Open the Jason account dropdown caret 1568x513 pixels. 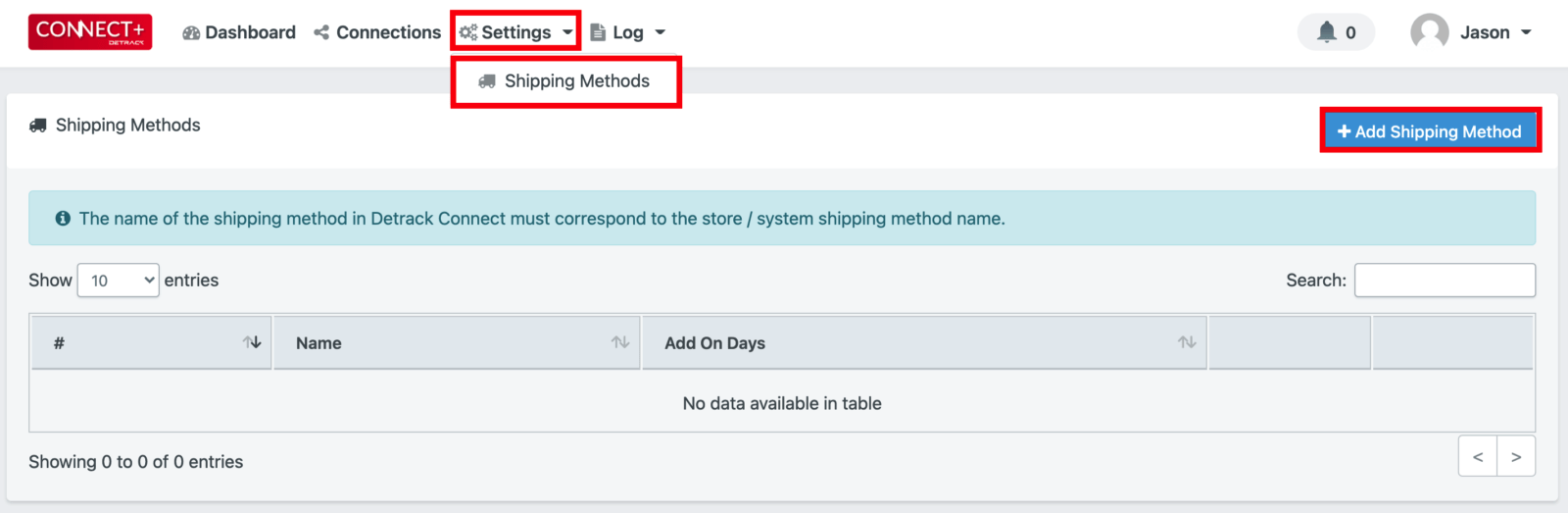pos(1526,32)
